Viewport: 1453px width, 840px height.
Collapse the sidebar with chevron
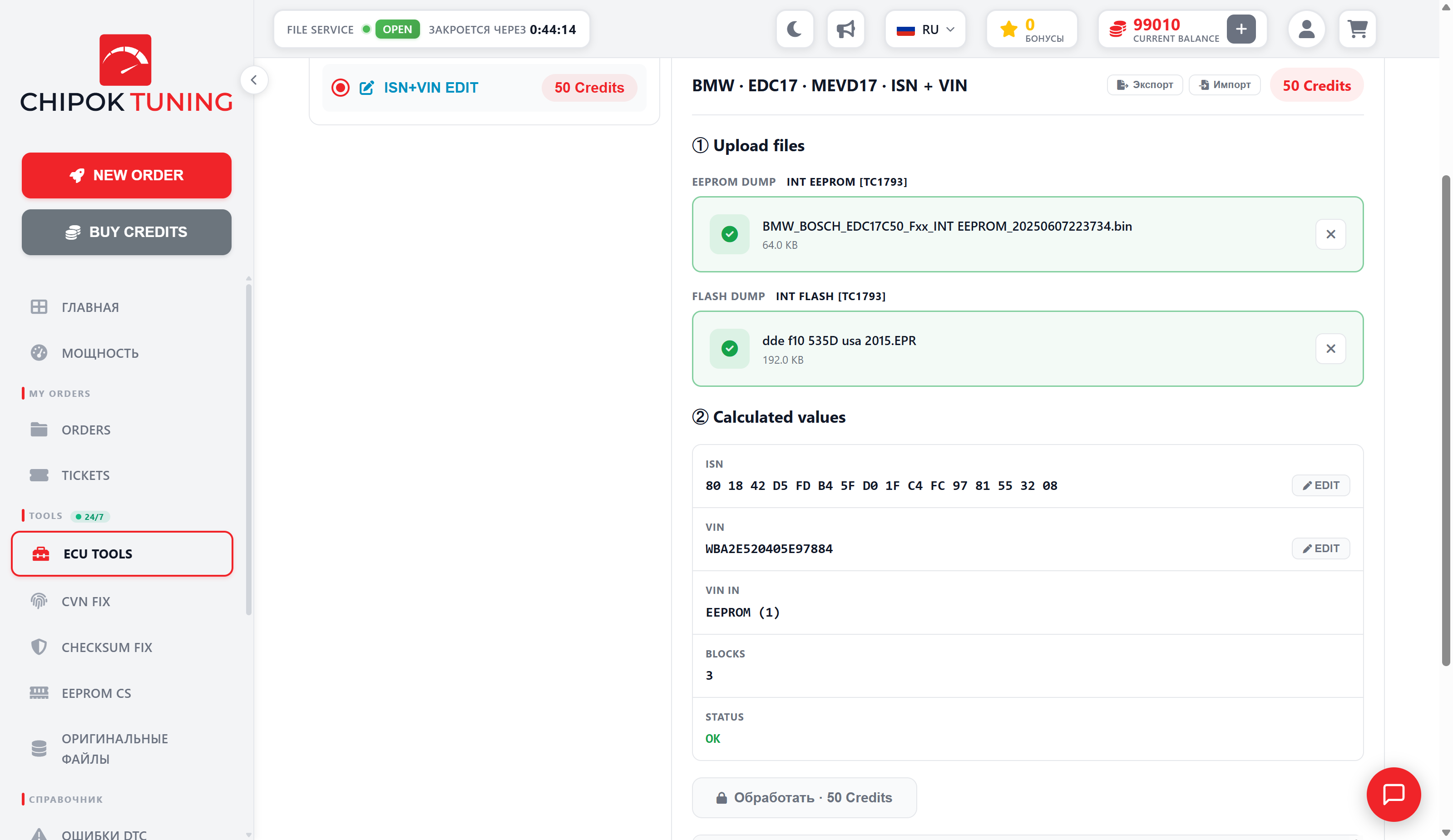pyautogui.click(x=254, y=80)
